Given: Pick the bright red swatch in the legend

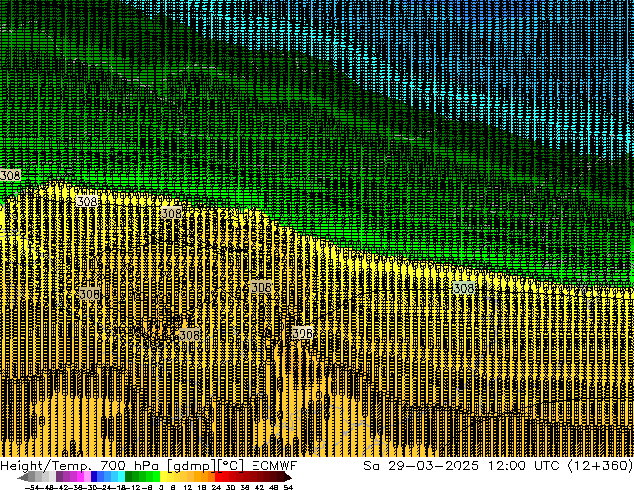Looking at the screenshot, I should [218, 477].
